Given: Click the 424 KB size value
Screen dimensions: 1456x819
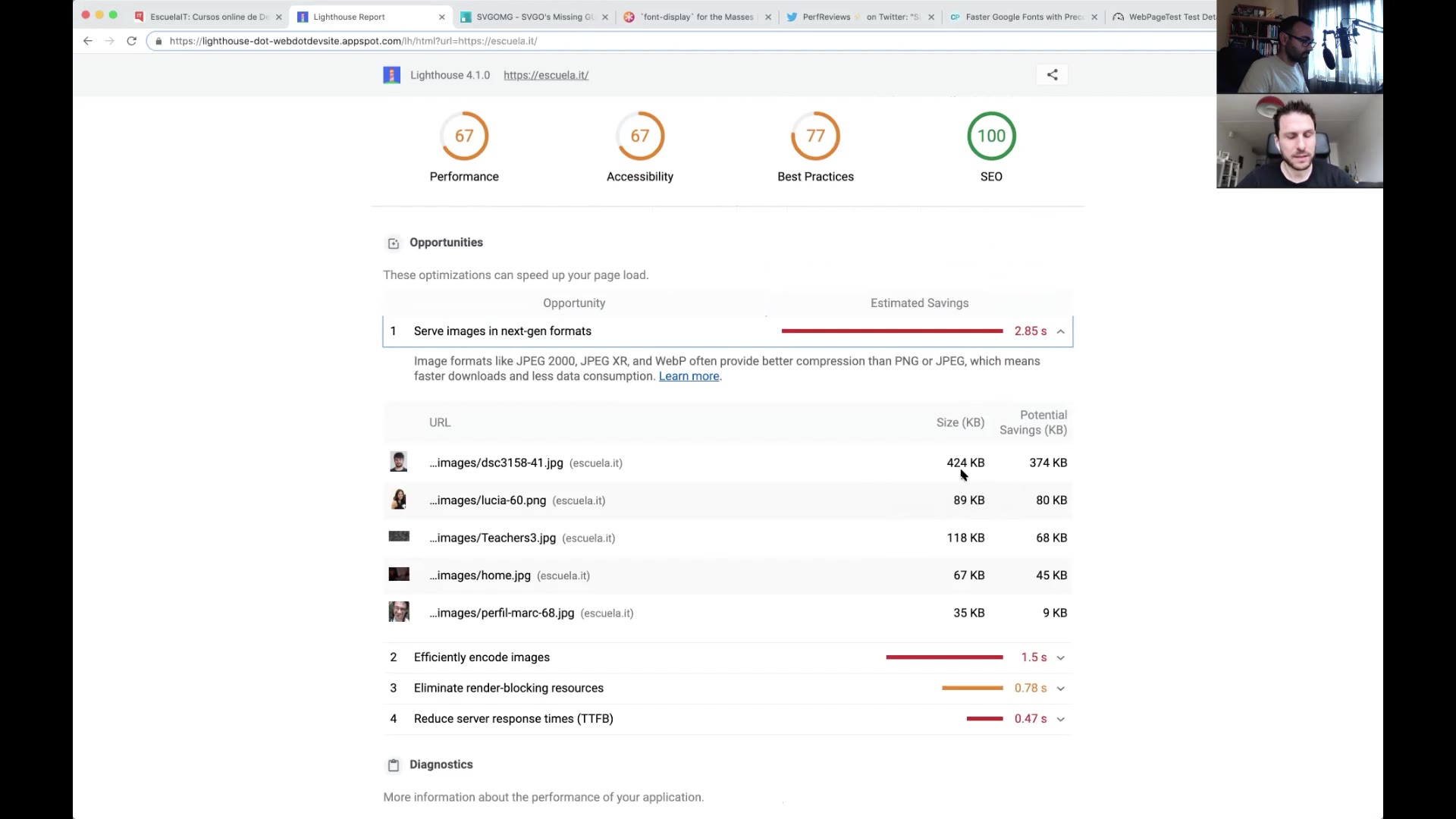Looking at the screenshot, I should point(965,463).
